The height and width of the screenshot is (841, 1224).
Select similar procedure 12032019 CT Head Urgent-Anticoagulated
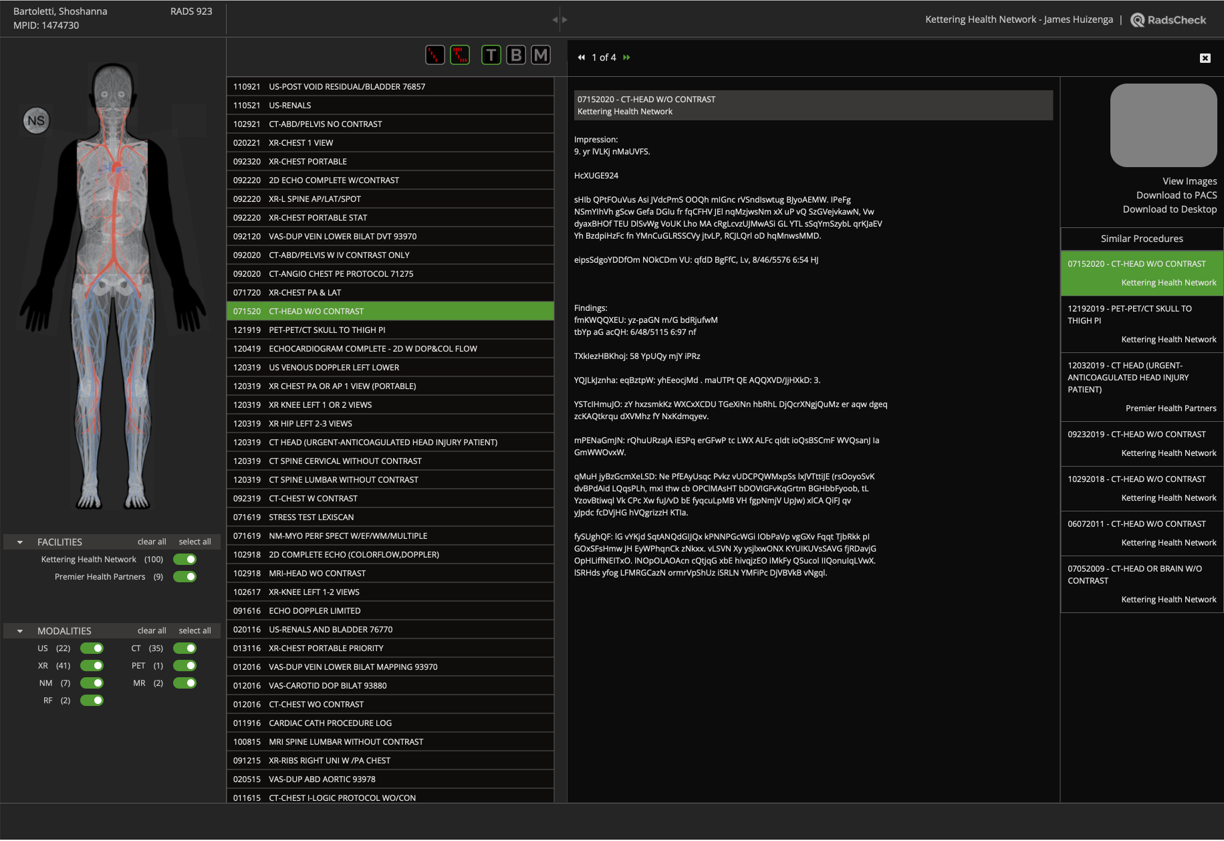(1142, 386)
